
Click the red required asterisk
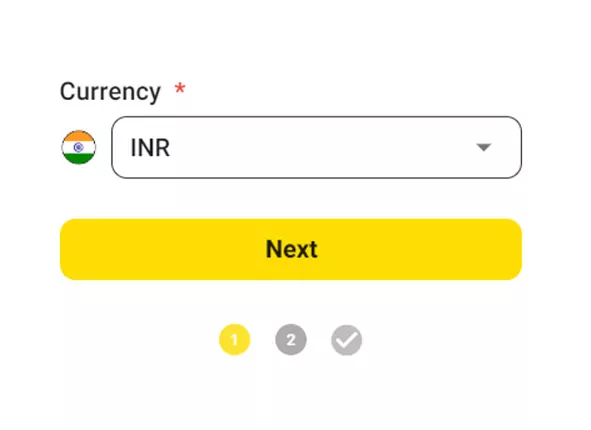pyautogui.click(x=180, y=89)
